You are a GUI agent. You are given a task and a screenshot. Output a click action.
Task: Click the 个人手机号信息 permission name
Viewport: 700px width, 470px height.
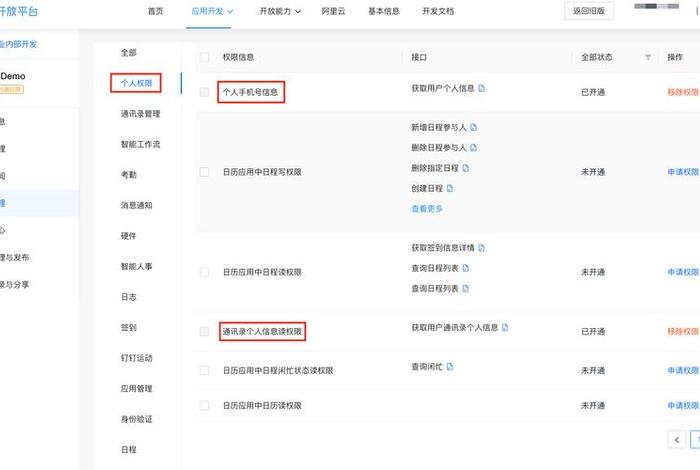(250, 92)
